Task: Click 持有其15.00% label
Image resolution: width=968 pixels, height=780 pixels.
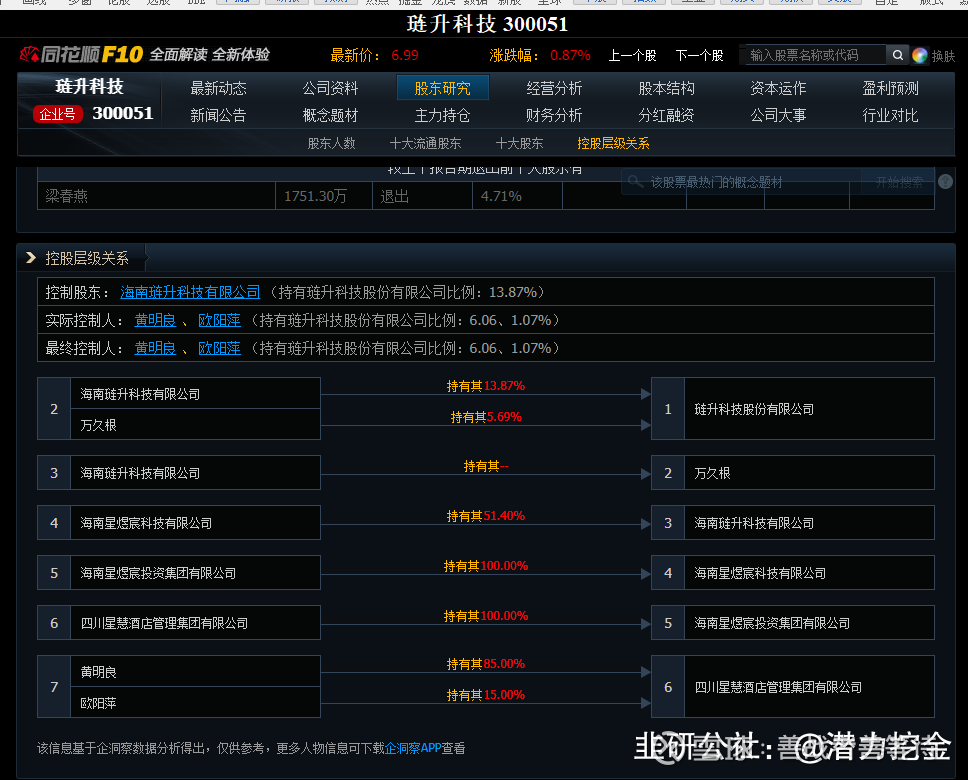Action: (486, 695)
